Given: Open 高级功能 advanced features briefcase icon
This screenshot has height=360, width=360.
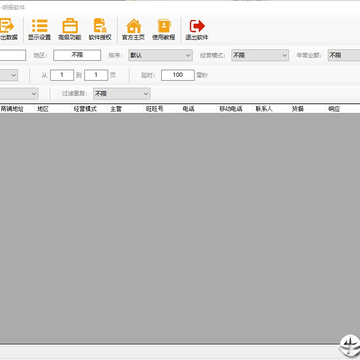Looking at the screenshot, I should [x=70, y=29].
